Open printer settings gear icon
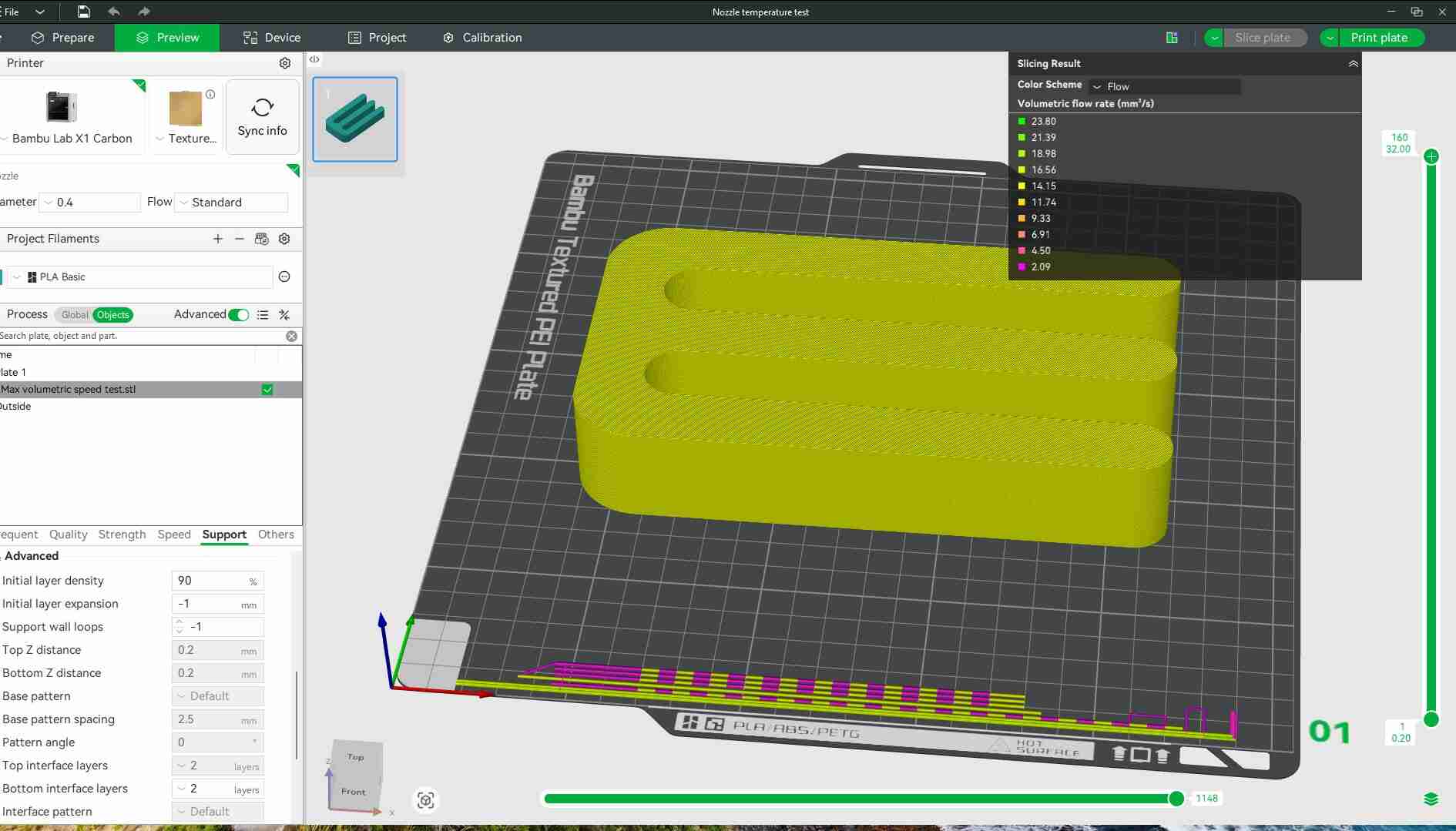 [x=284, y=63]
